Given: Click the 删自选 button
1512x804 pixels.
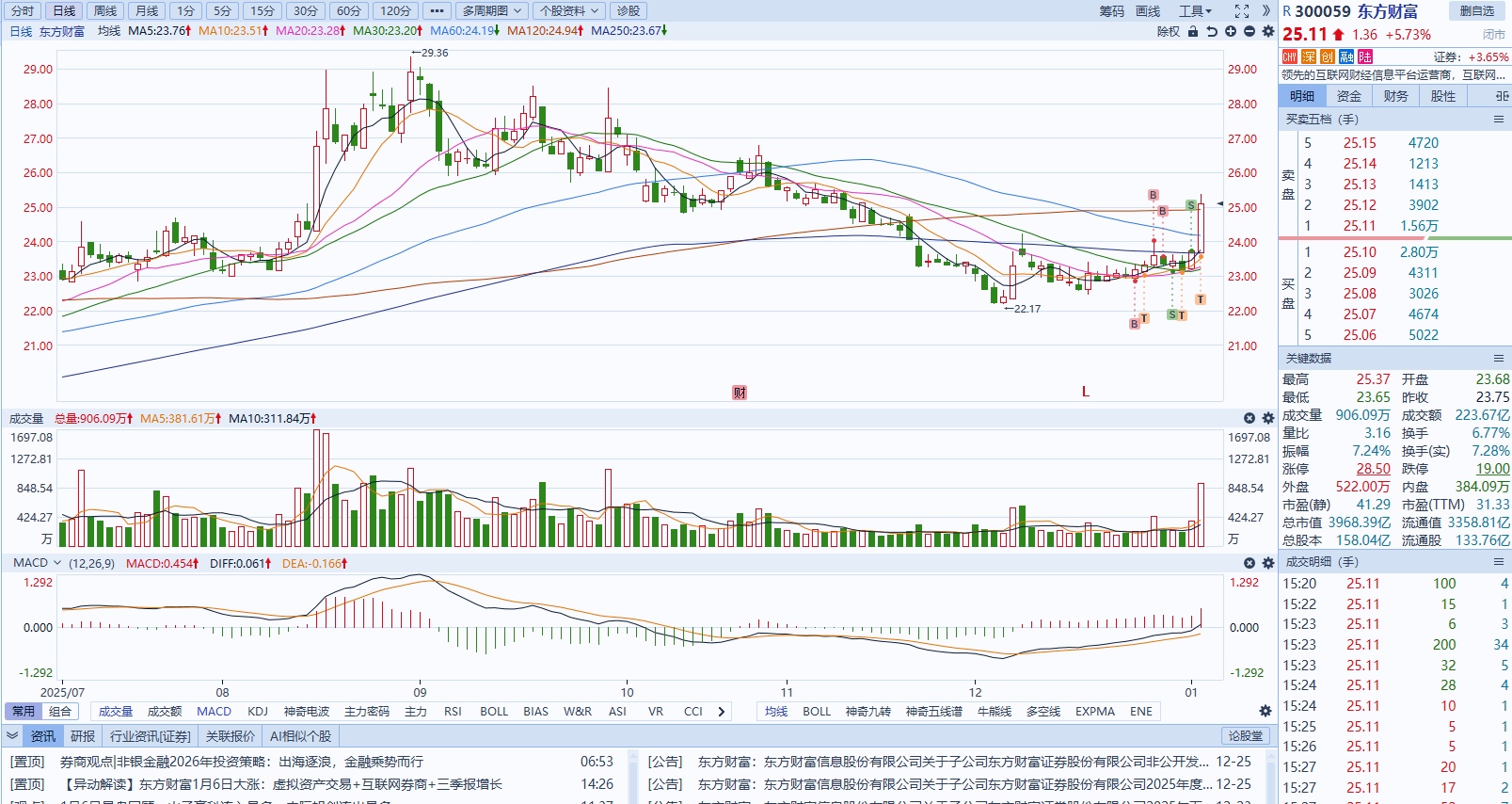Looking at the screenshot, I should (1476, 11).
